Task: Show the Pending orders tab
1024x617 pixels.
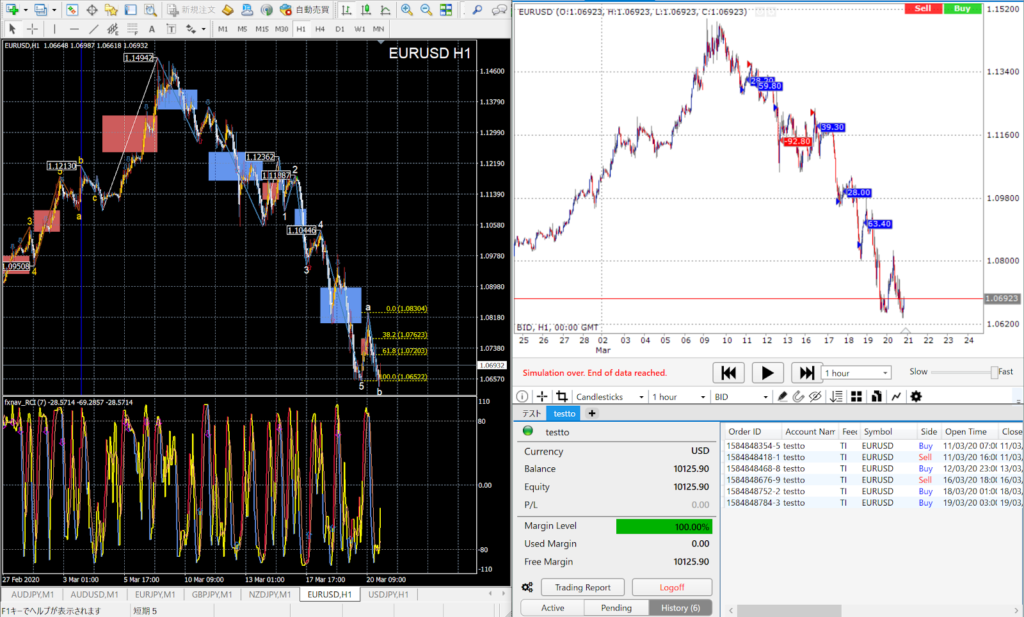Action: click(x=616, y=608)
